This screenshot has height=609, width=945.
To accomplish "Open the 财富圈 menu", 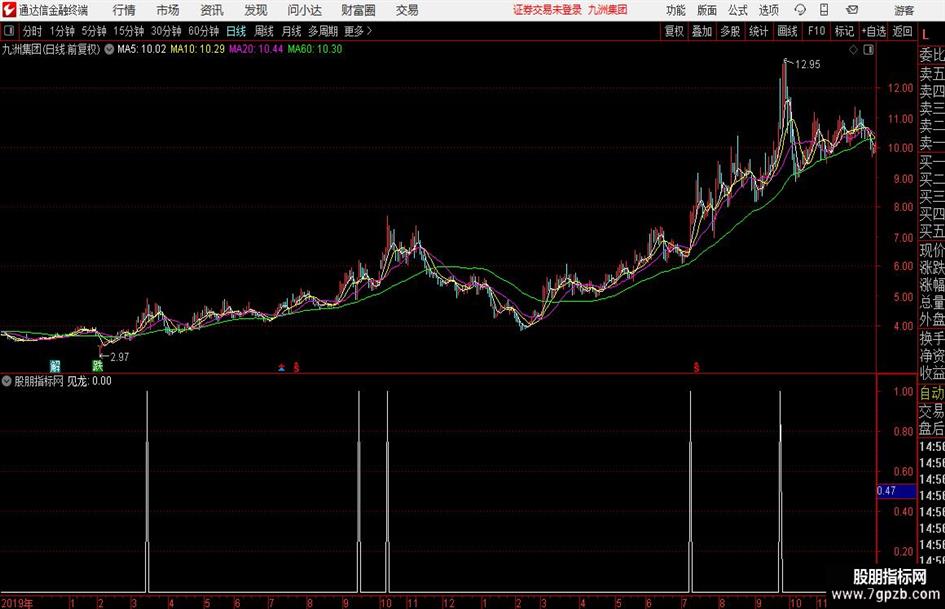I will (358, 10).
